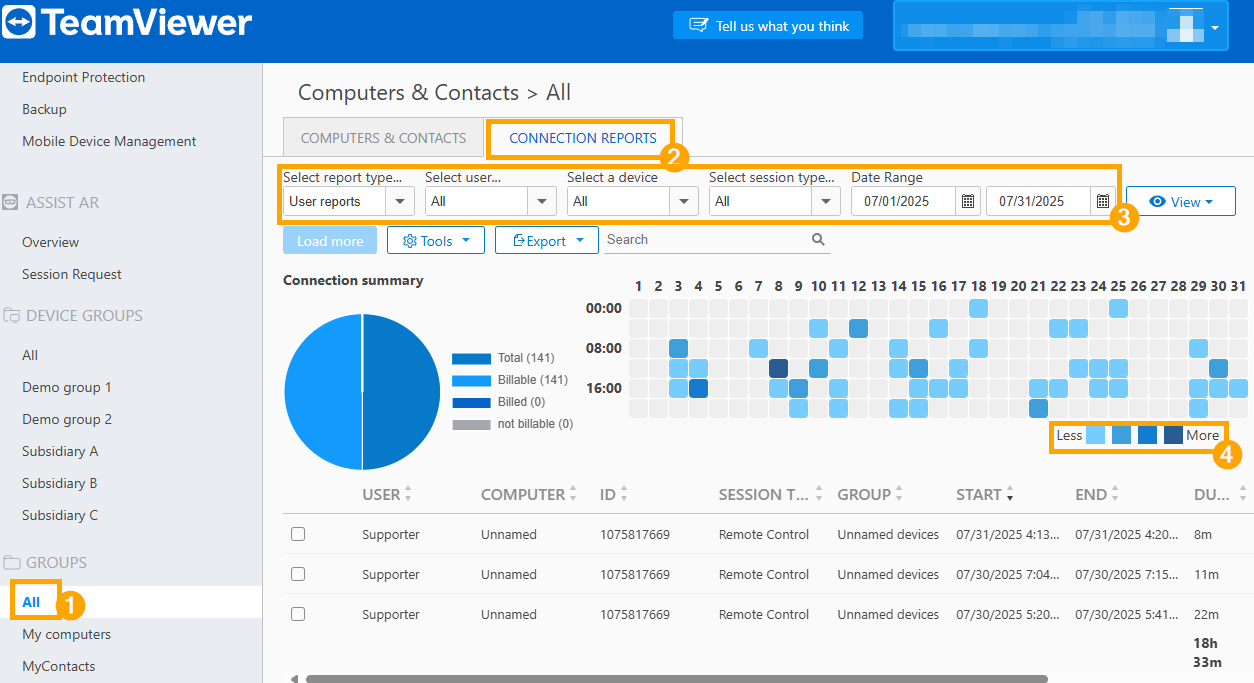Image resolution: width=1254 pixels, height=683 pixels.
Task: Sort by COMPUTER column arrows
Action: 573,494
